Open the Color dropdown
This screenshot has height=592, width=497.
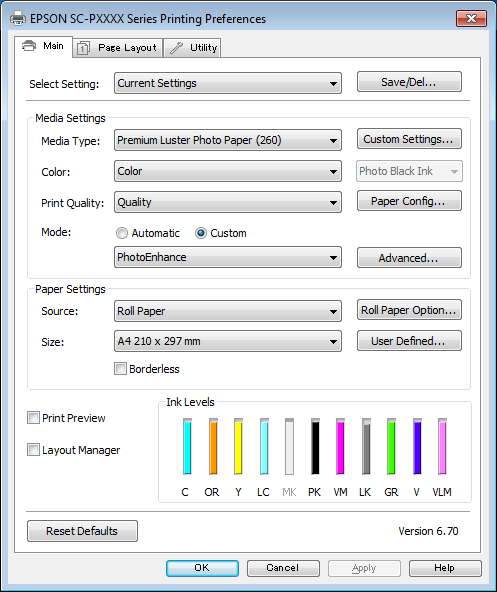pos(228,171)
